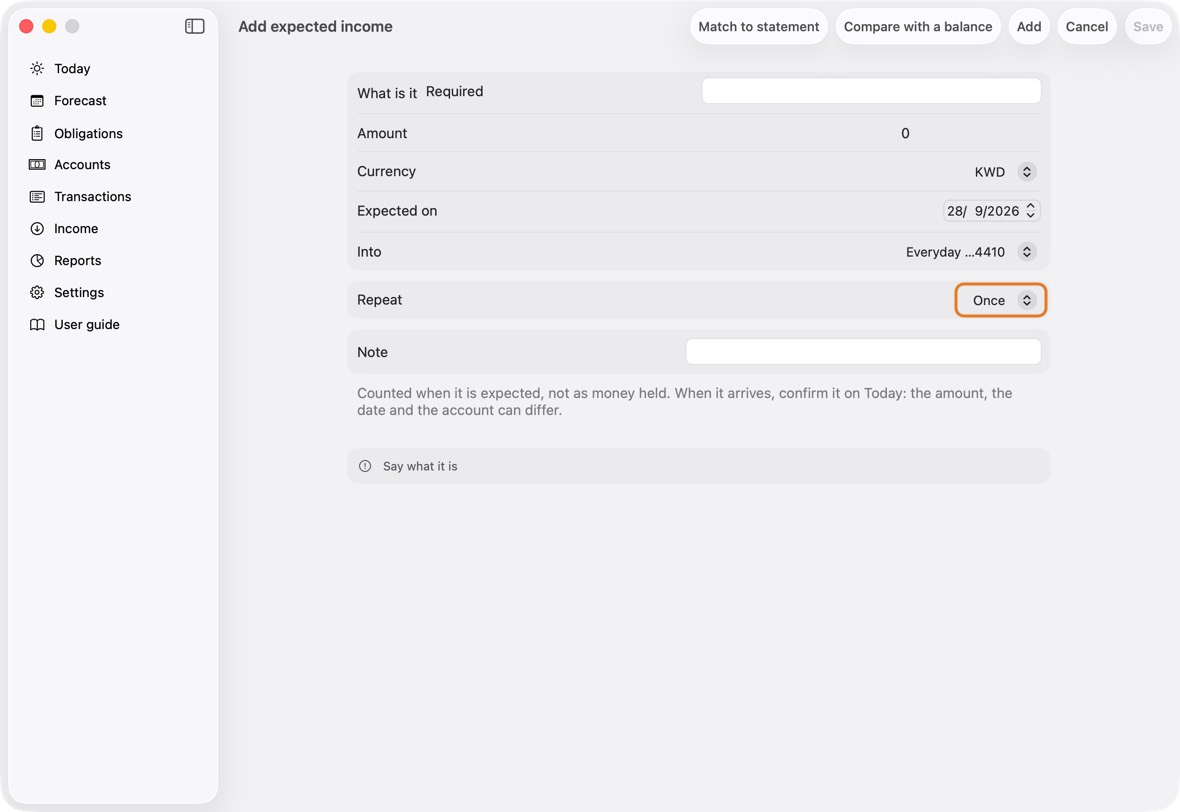Click the Accounts banknote icon

click(x=37, y=165)
